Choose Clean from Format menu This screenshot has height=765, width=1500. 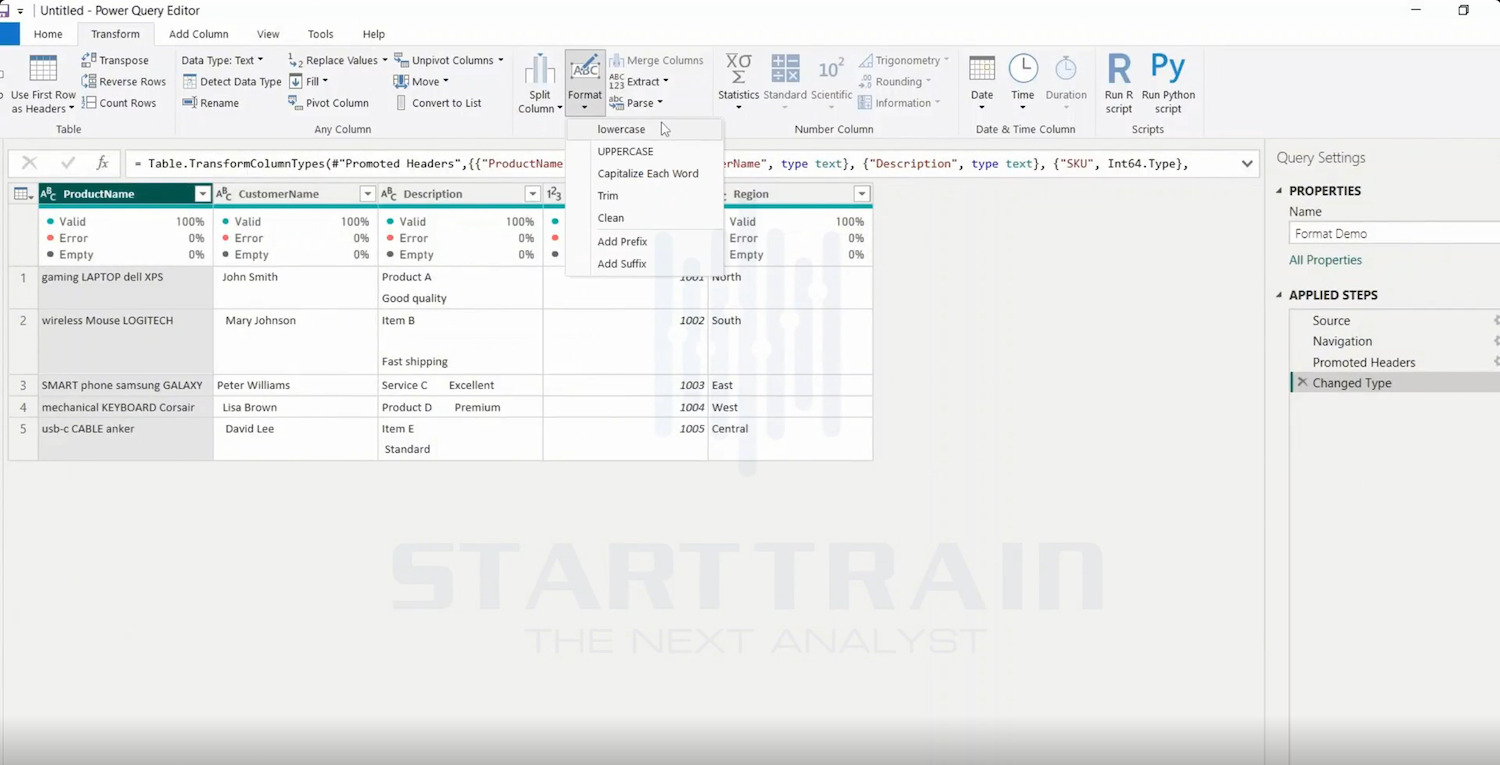[643, 217]
